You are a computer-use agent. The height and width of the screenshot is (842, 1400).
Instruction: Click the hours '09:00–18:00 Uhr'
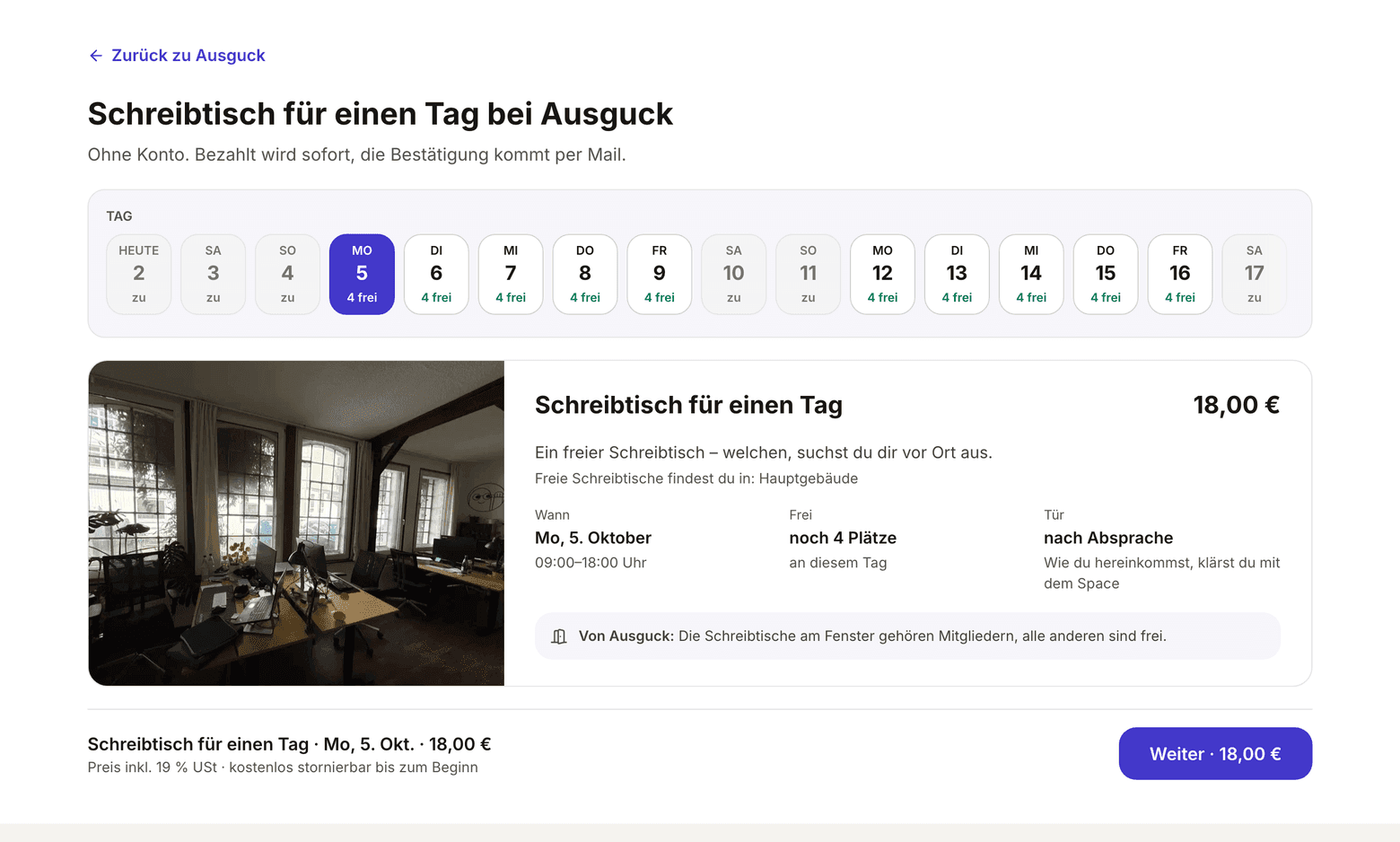(591, 563)
